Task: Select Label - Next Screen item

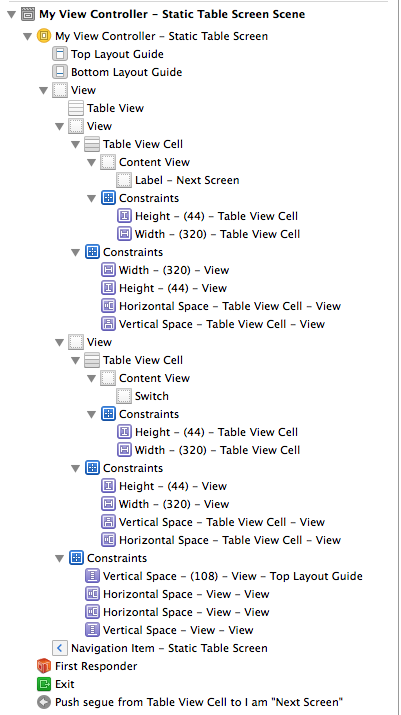Action: (178, 180)
